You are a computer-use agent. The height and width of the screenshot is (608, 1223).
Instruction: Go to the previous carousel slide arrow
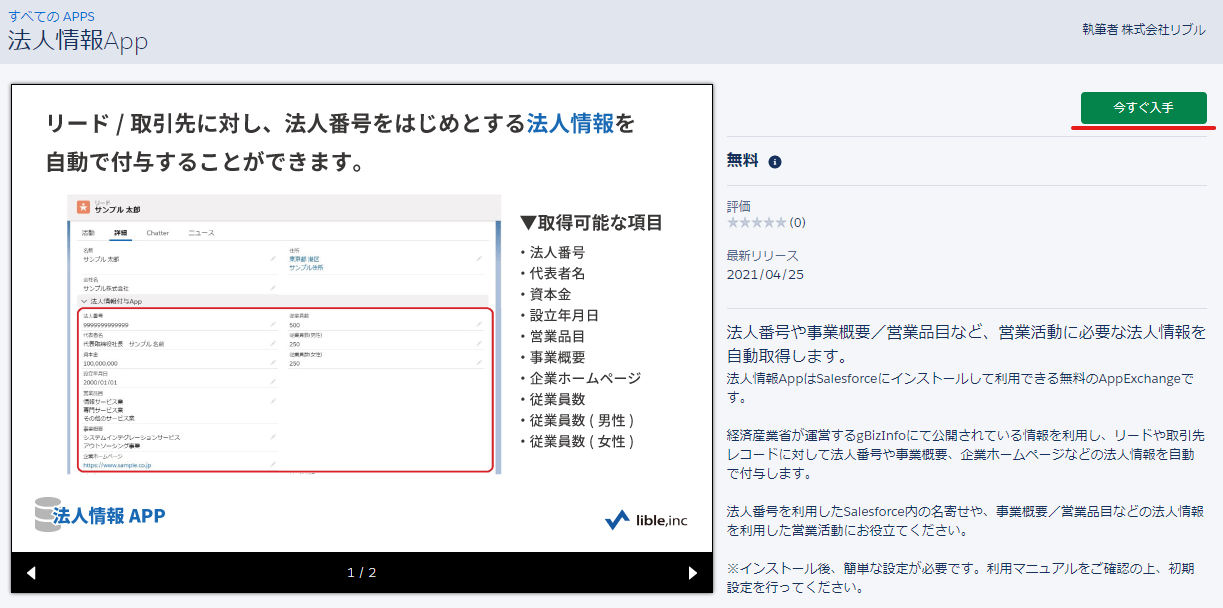31,573
